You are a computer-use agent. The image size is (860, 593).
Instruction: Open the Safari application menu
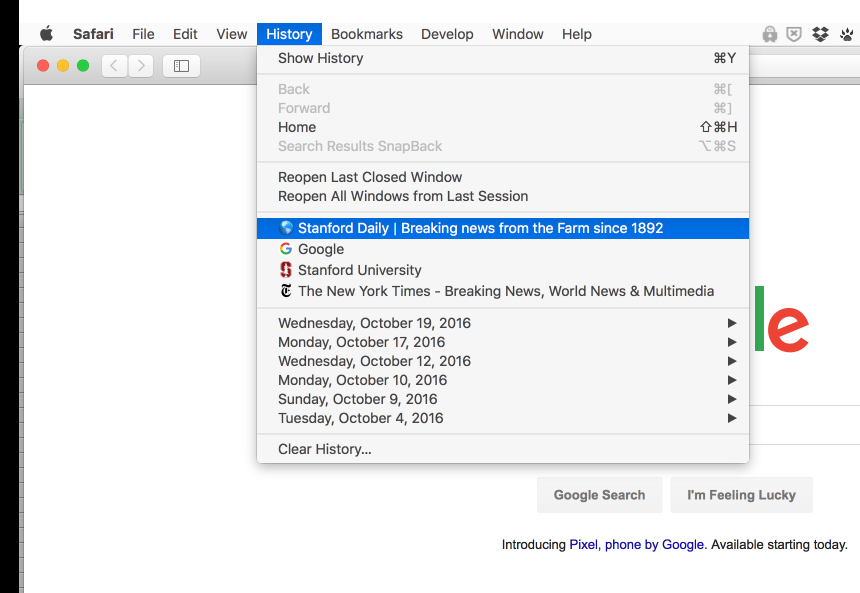coord(93,34)
